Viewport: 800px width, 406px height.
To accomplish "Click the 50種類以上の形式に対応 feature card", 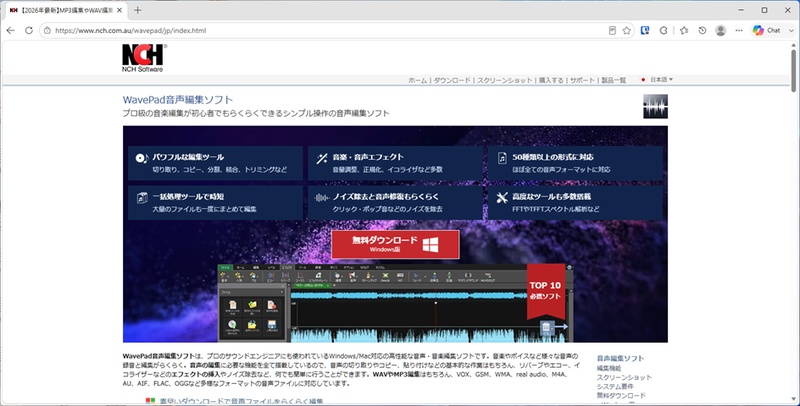I will click(575, 163).
